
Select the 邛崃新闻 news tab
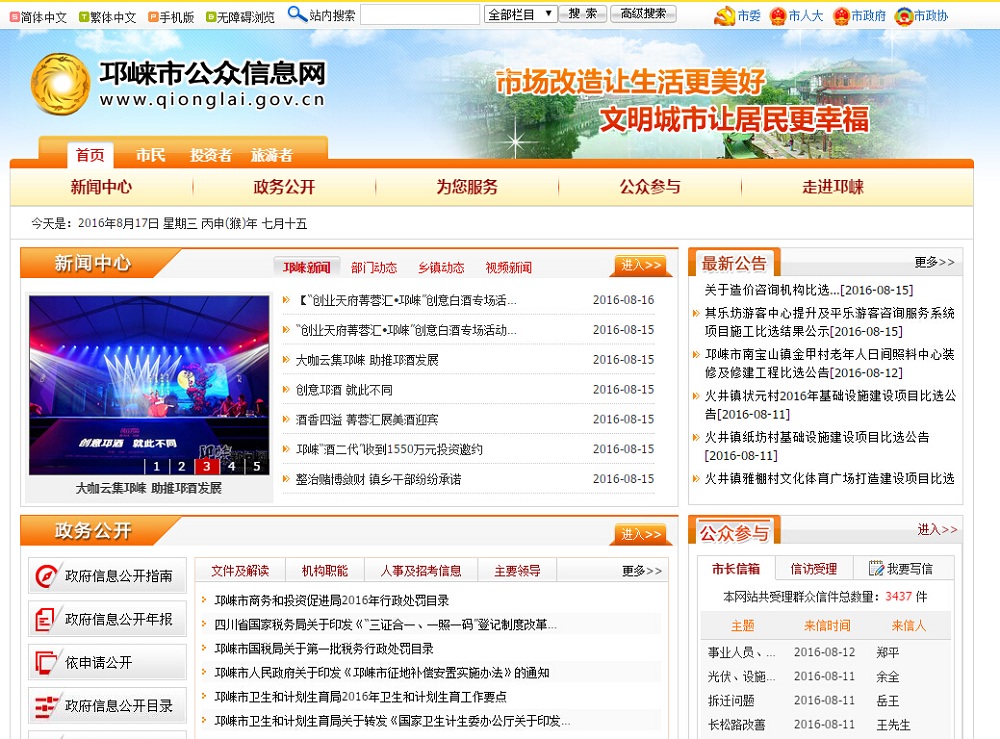point(307,267)
